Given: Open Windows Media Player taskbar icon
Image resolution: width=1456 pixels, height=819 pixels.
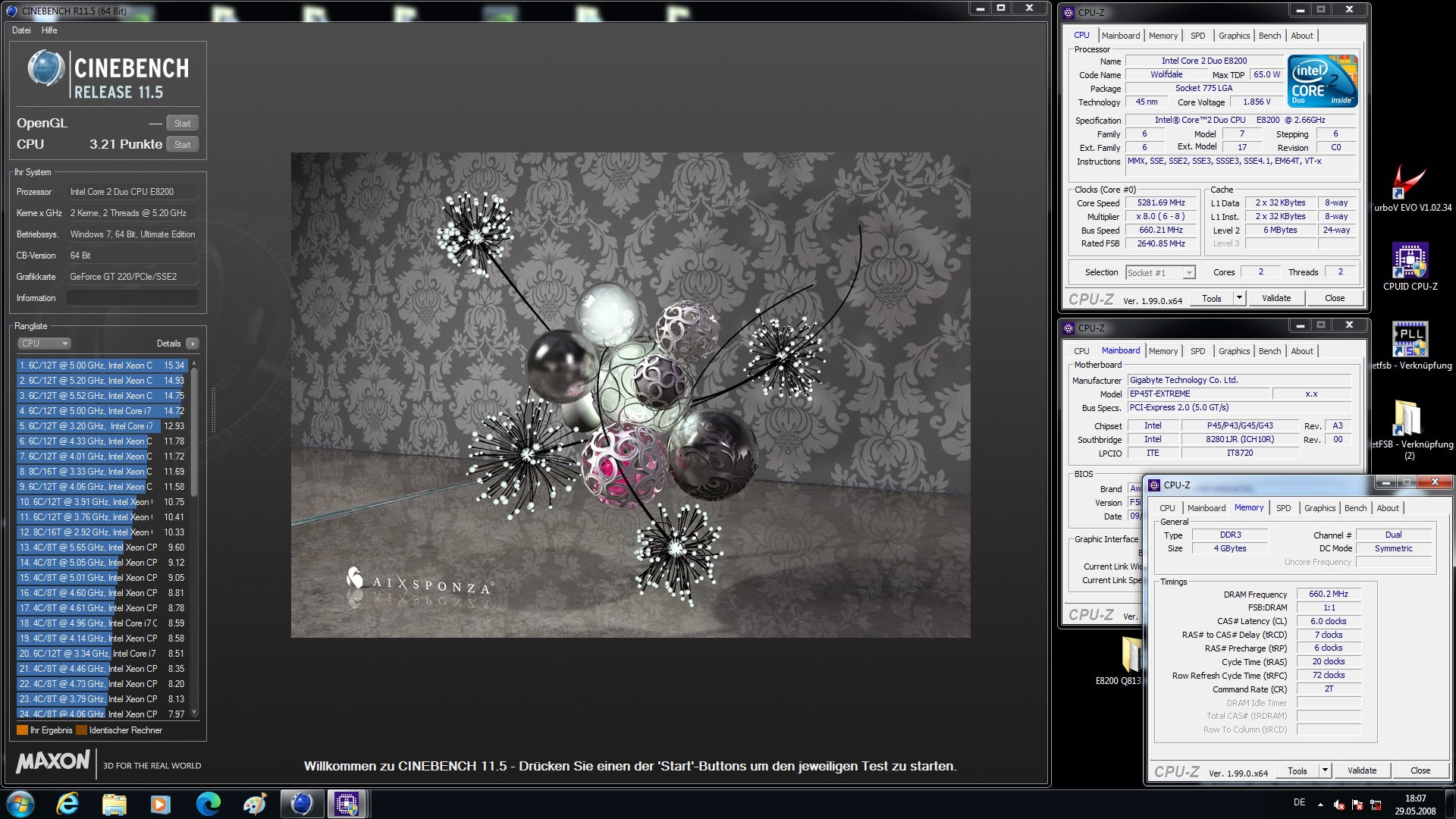Looking at the screenshot, I should [x=161, y=804].
